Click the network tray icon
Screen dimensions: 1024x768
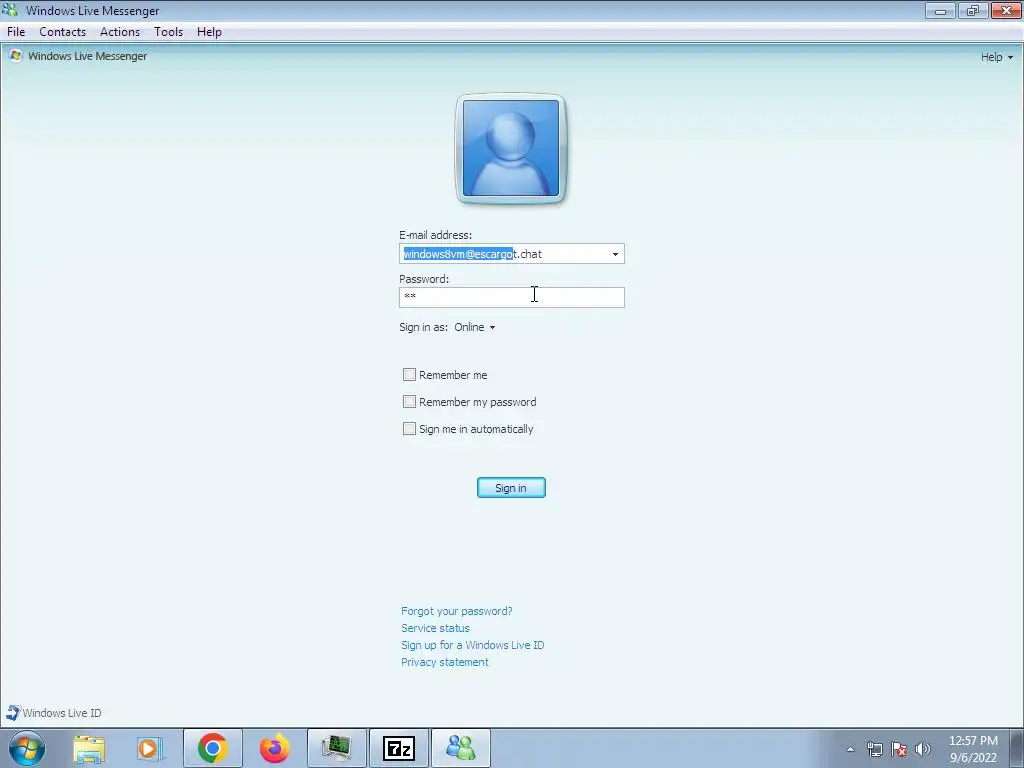[874, 749]
